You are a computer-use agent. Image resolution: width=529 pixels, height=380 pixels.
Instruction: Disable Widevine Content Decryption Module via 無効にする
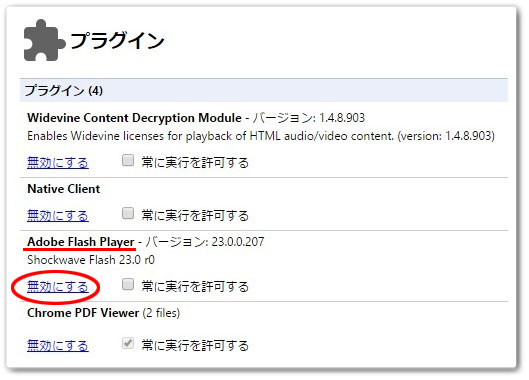click(x=58, y=163)
